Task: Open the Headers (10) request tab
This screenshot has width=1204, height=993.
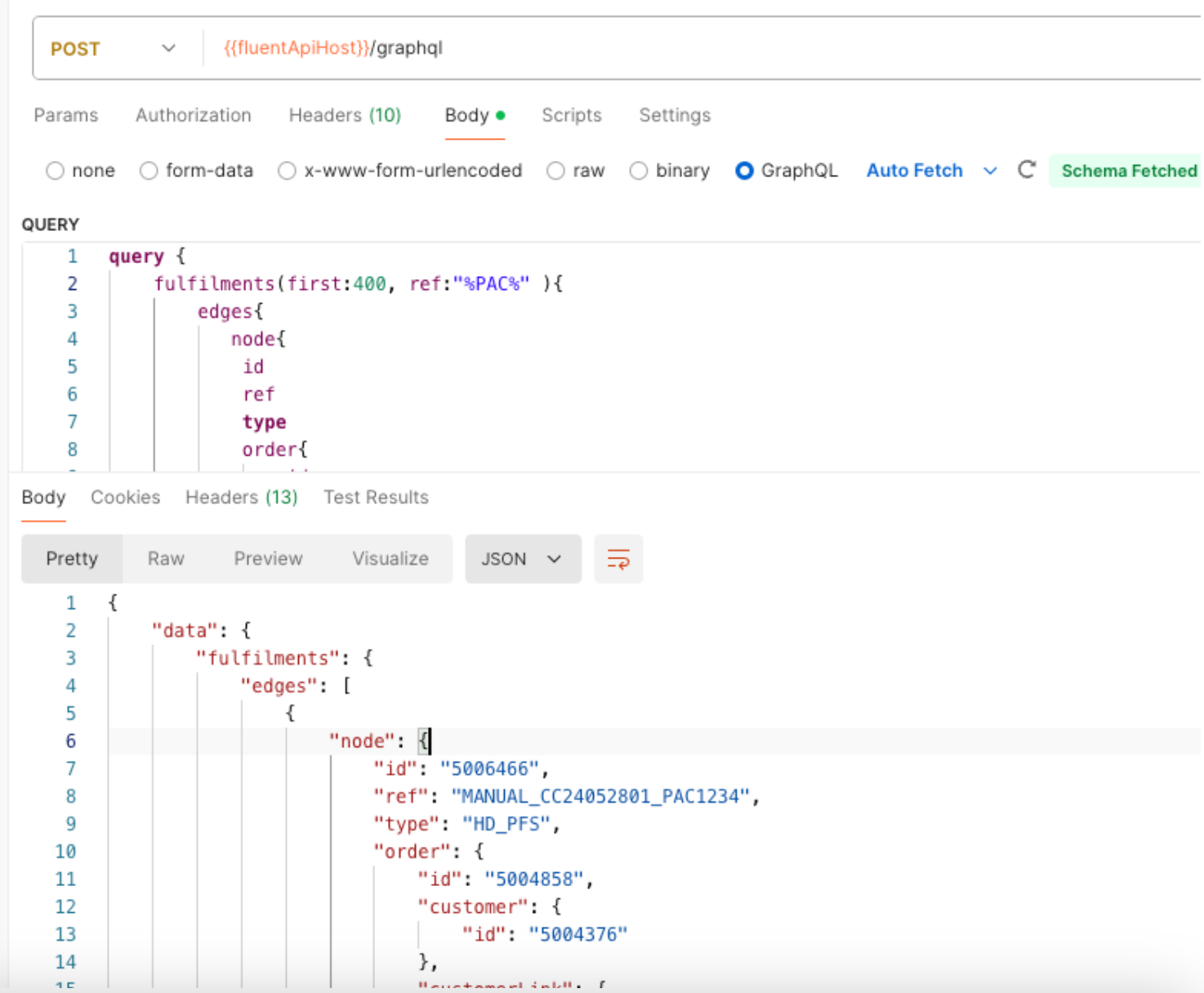Action: tap(345, 115)
